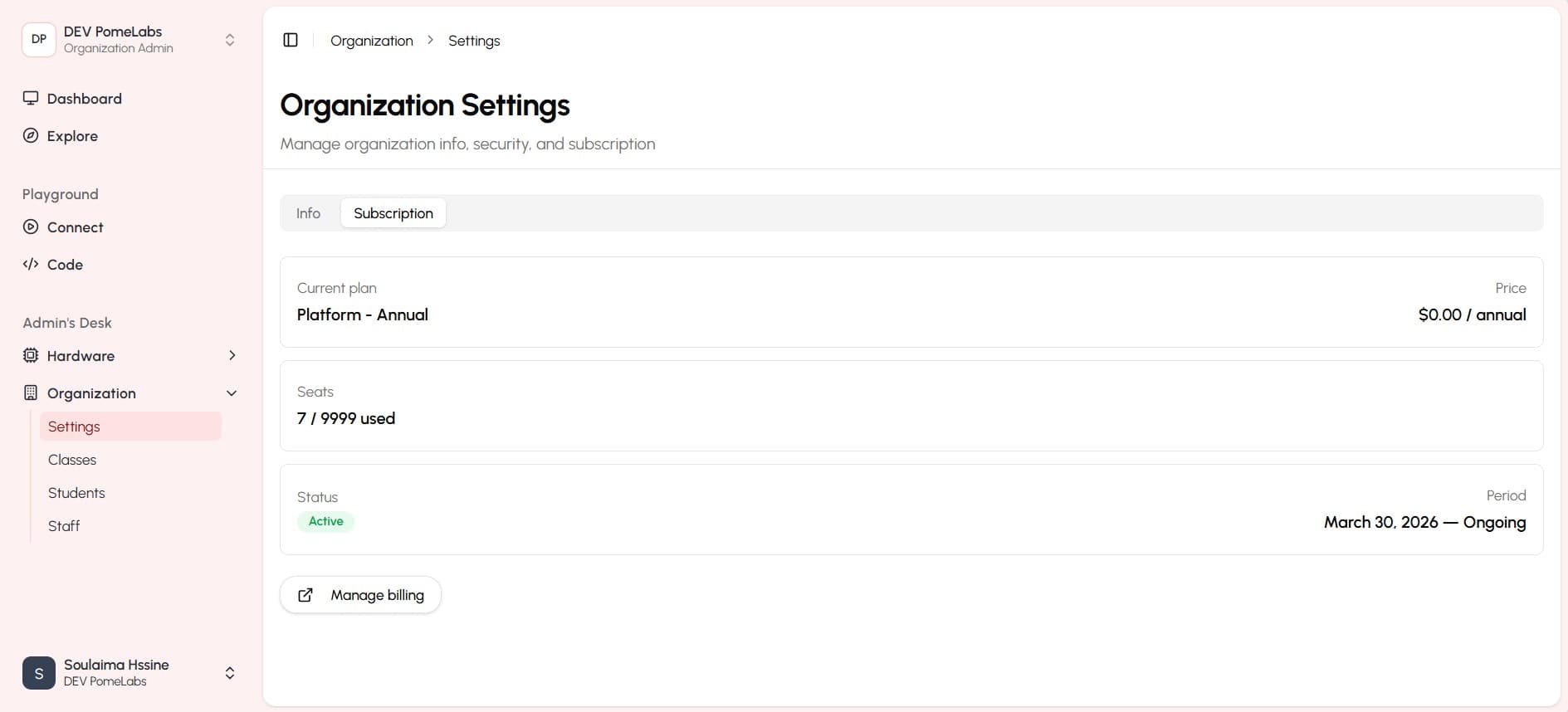Click the Organization building icon
The height and width of the screenshot is (712, 1568).
pos(31,393)
